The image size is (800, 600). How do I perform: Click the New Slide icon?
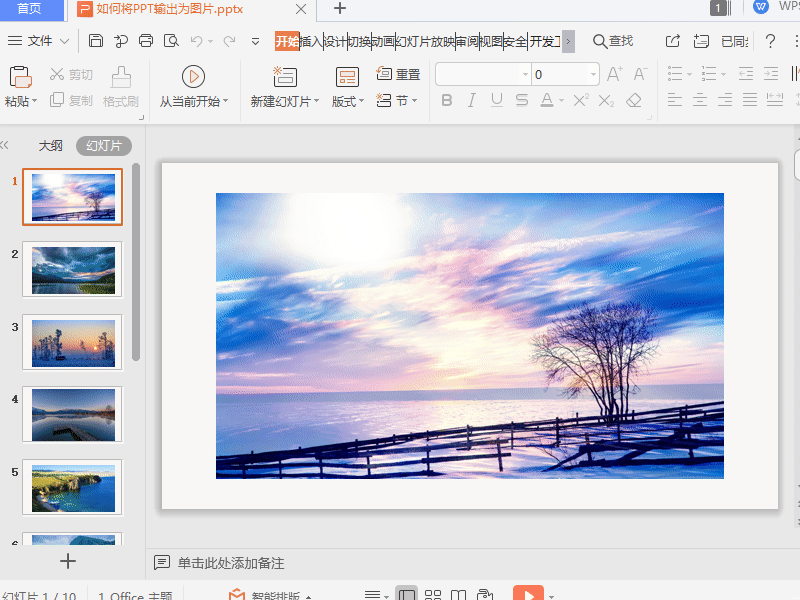point(285,78)
